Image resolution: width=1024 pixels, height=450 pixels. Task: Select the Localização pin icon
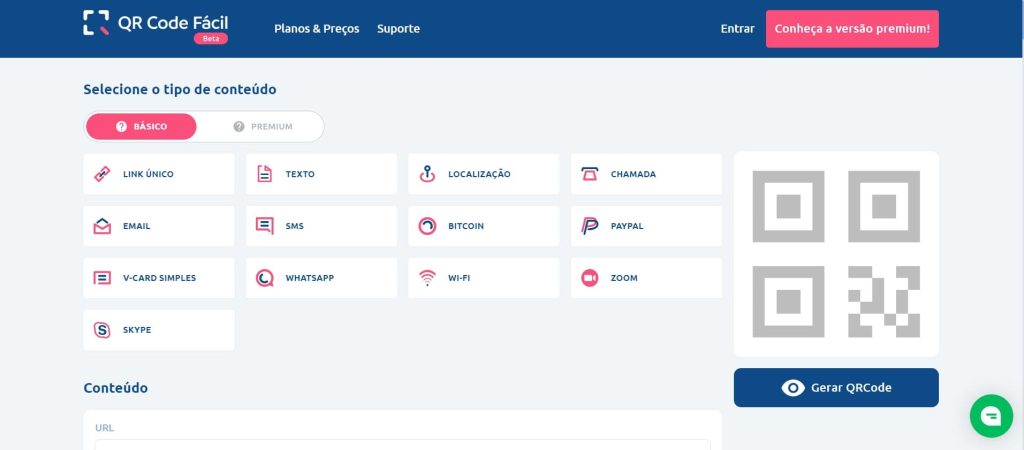point(427,174)
